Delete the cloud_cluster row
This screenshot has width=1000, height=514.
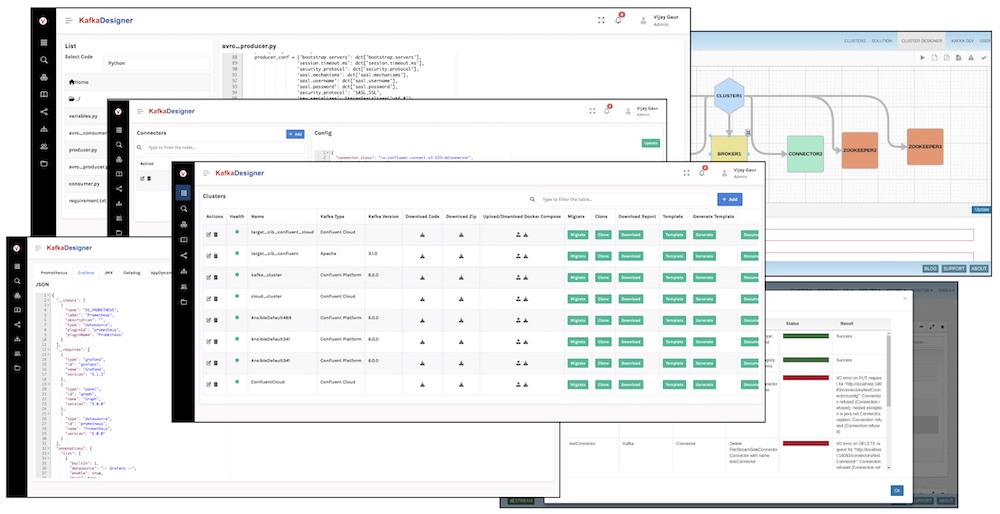(215, 299)
